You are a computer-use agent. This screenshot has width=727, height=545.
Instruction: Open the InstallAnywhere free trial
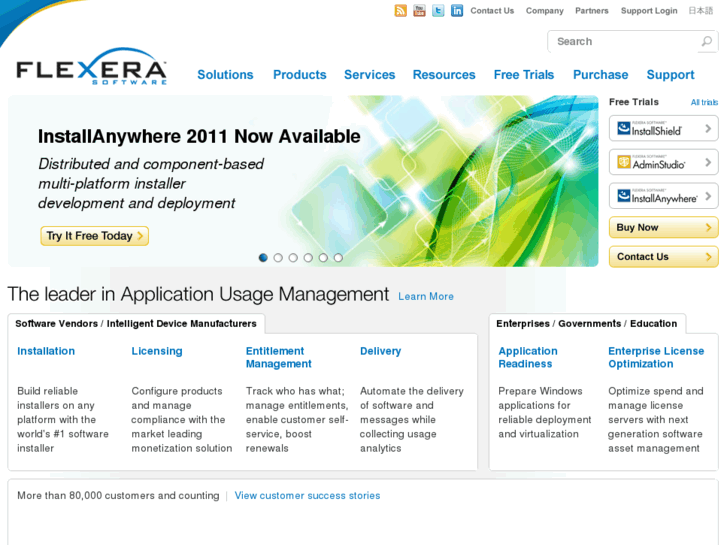[x=663, y=196]
